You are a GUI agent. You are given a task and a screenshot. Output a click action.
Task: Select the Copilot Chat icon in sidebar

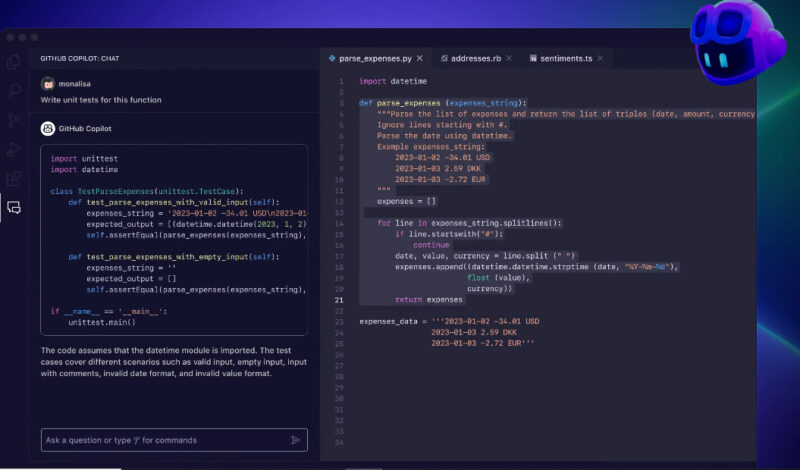coord(14,207)
